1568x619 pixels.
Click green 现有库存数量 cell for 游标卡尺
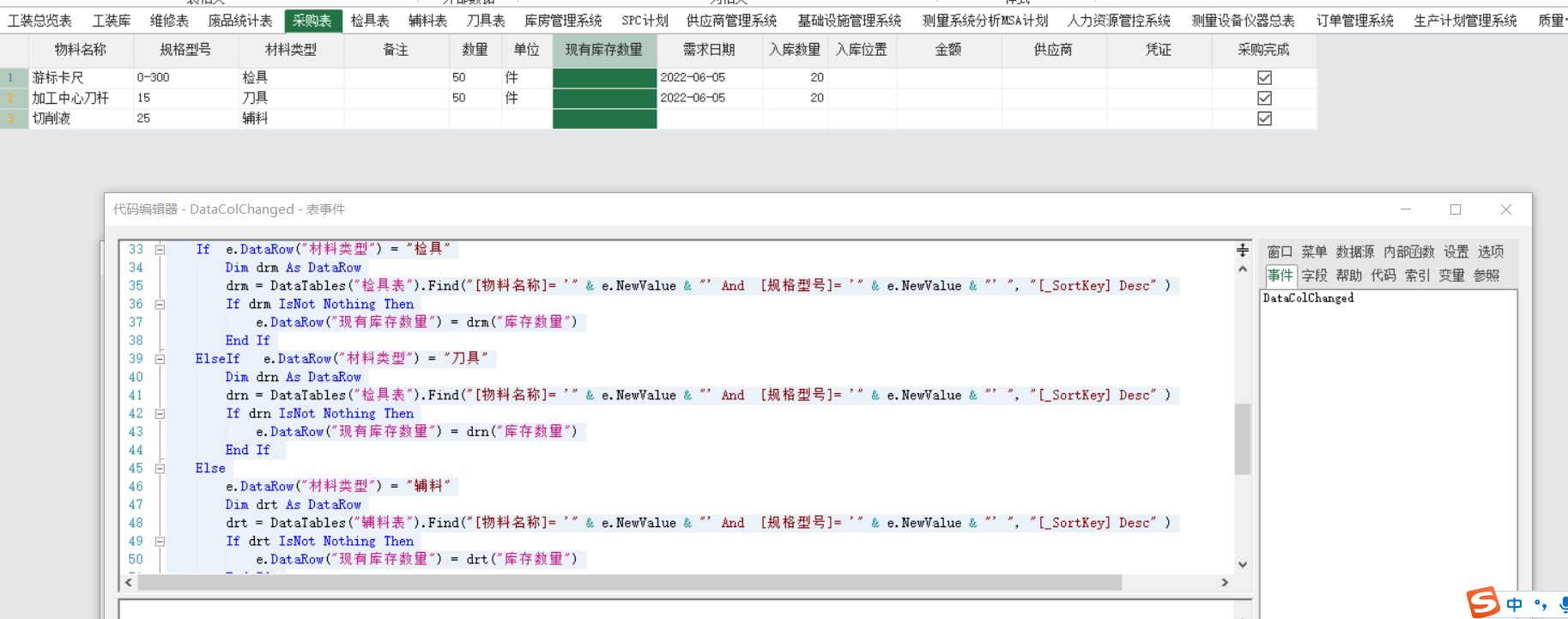(604, 77)
